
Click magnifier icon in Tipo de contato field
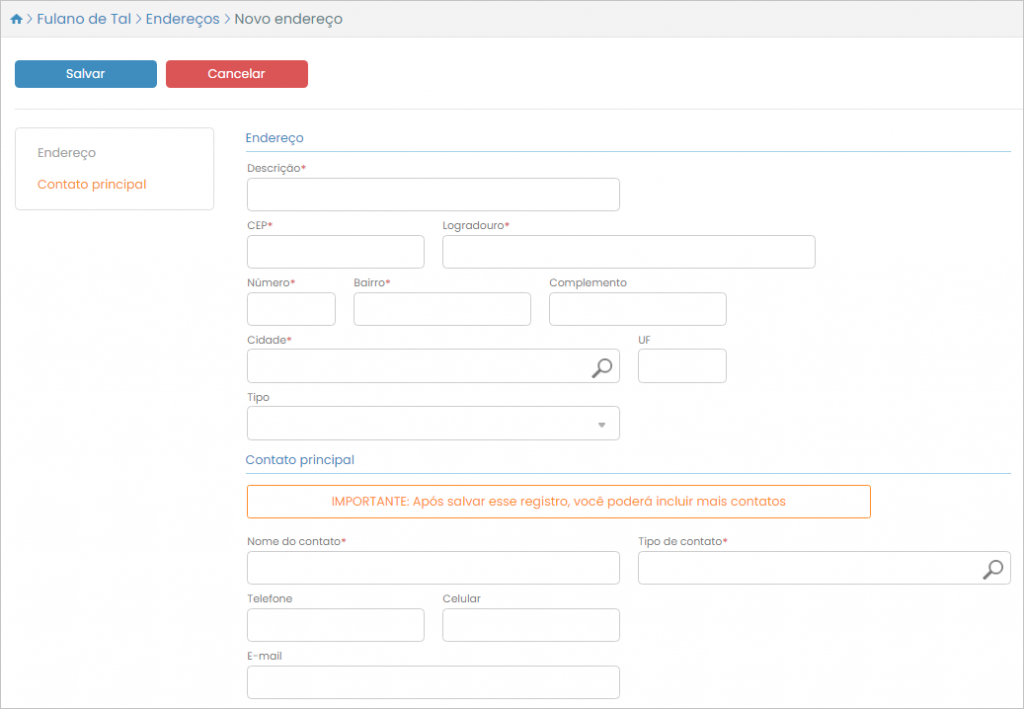[992, 569]
